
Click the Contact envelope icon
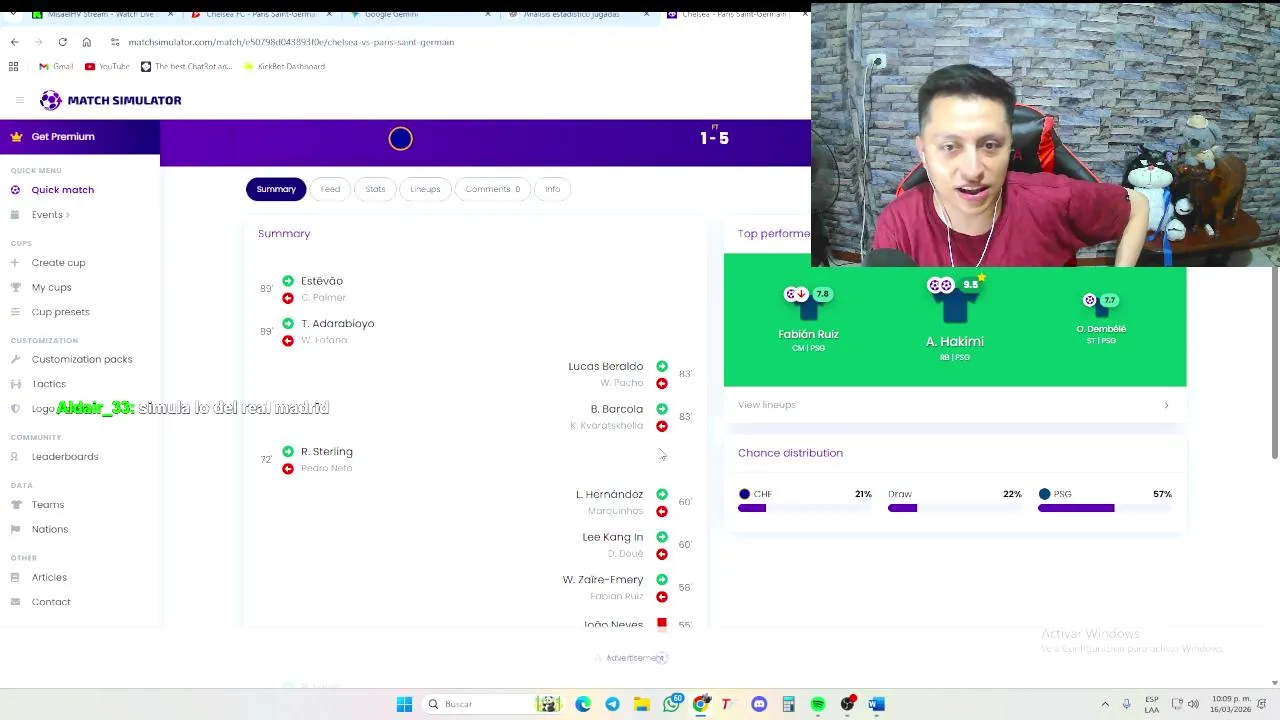point(15,602)
